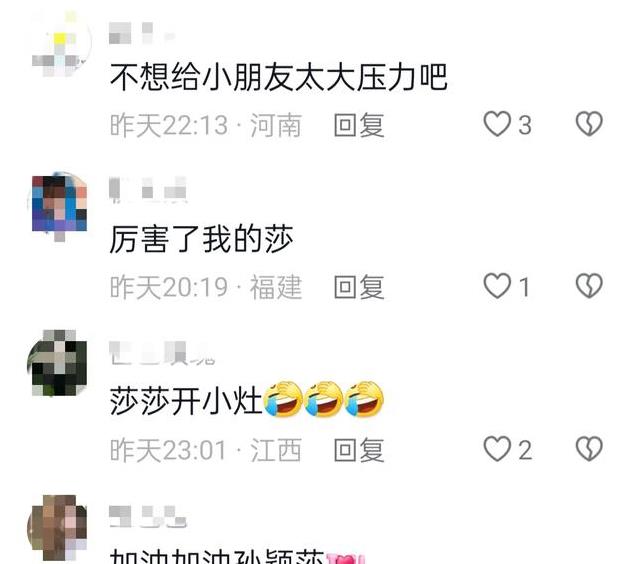Reply to the 河南 comment via 回复
Screen dimensions: 636x564
pyautogui.click(x=359, y=125)
